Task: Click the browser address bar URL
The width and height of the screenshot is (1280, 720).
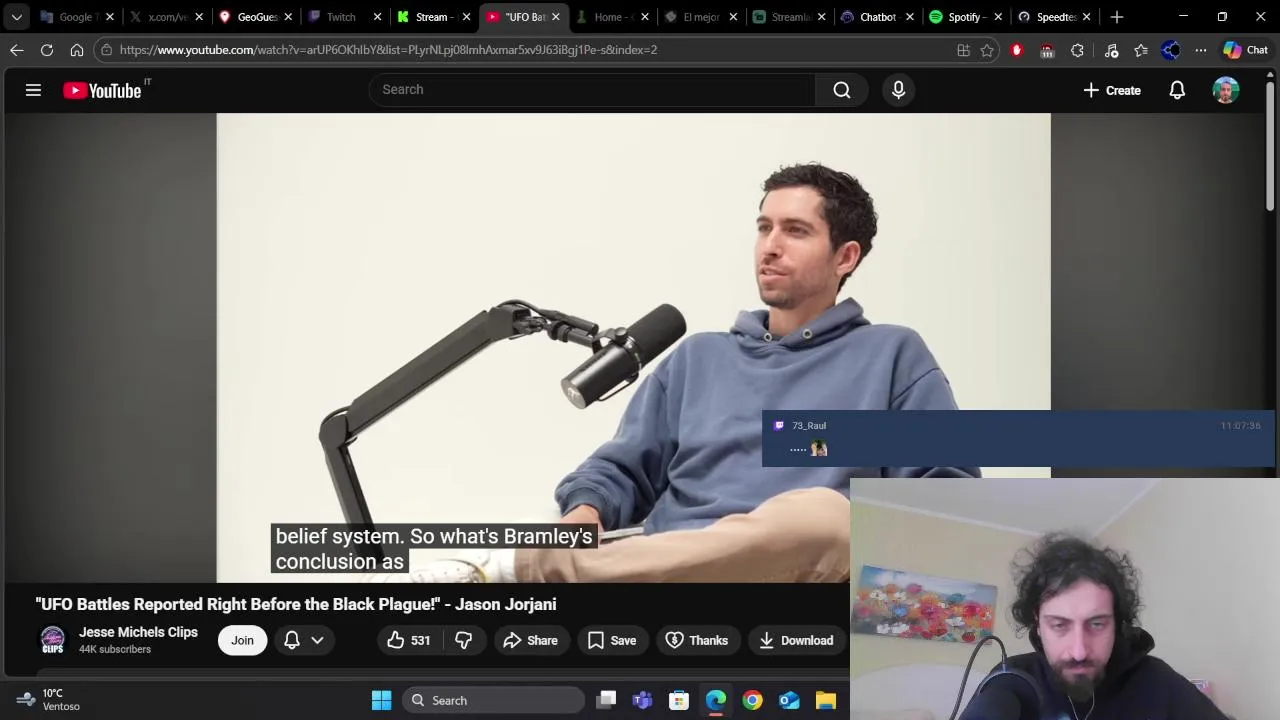Action: tap(388, 50)
